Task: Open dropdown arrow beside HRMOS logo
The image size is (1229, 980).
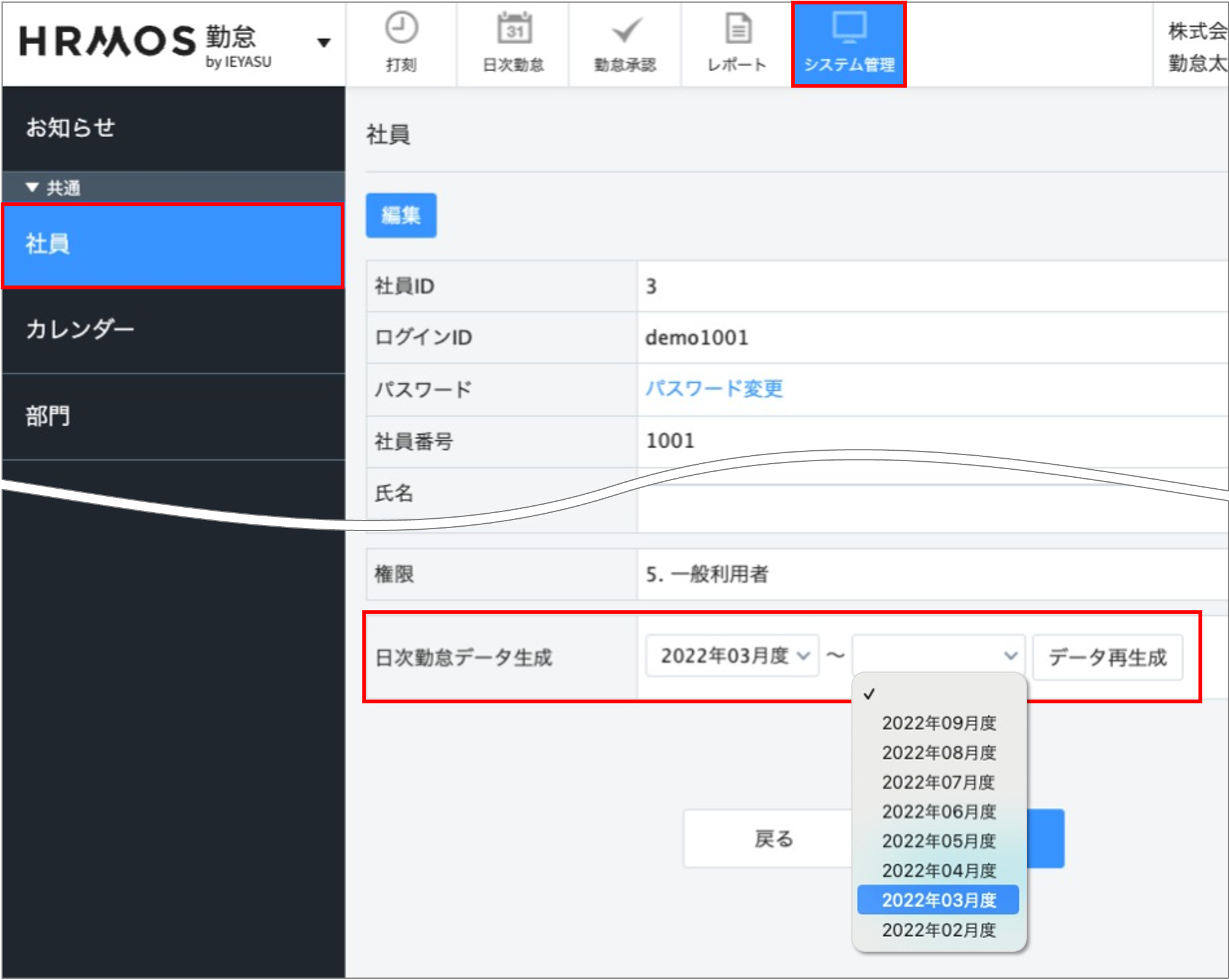Action: click(x=323, y=43)
